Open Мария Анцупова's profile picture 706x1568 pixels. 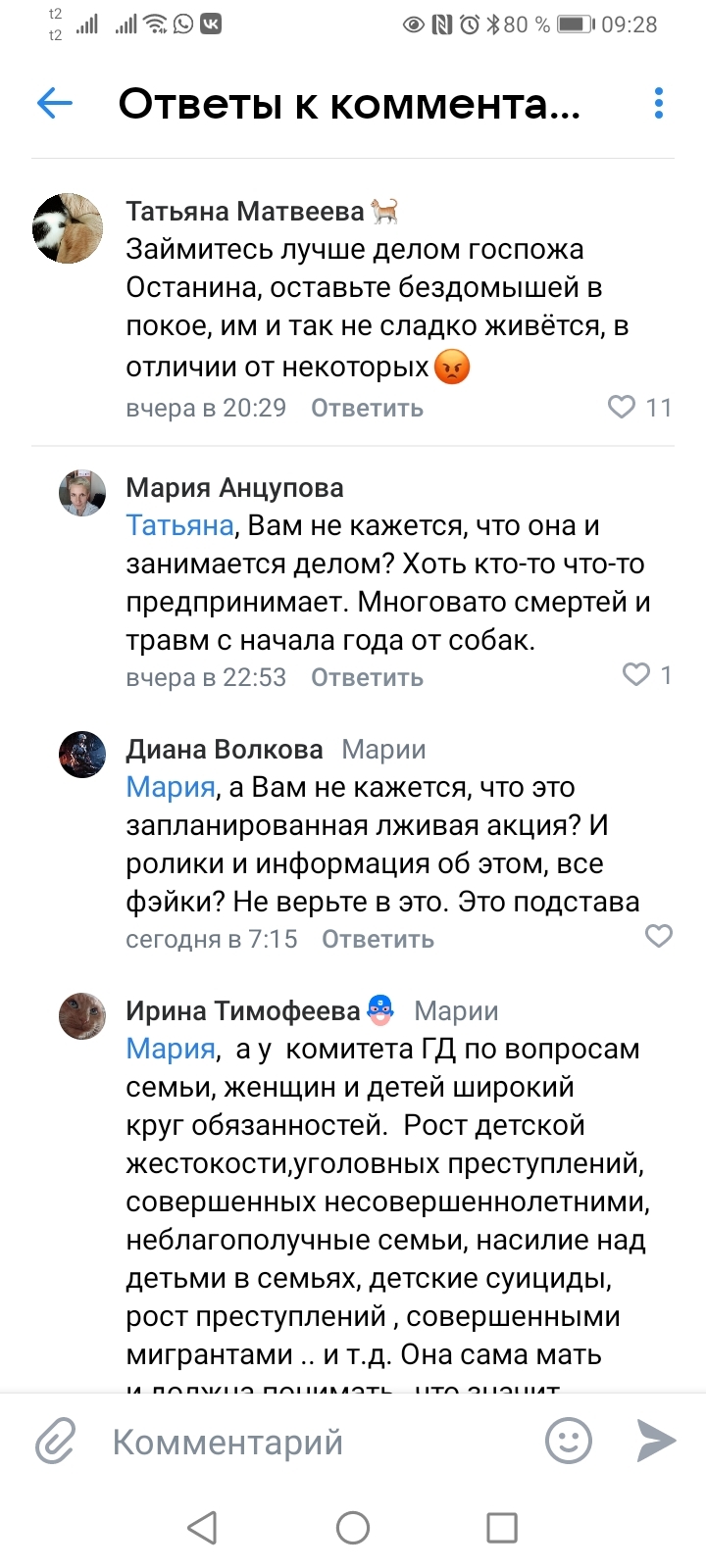82,492
